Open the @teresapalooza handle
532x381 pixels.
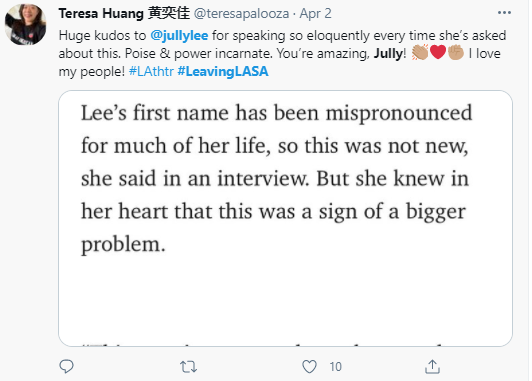coord(241,14)
